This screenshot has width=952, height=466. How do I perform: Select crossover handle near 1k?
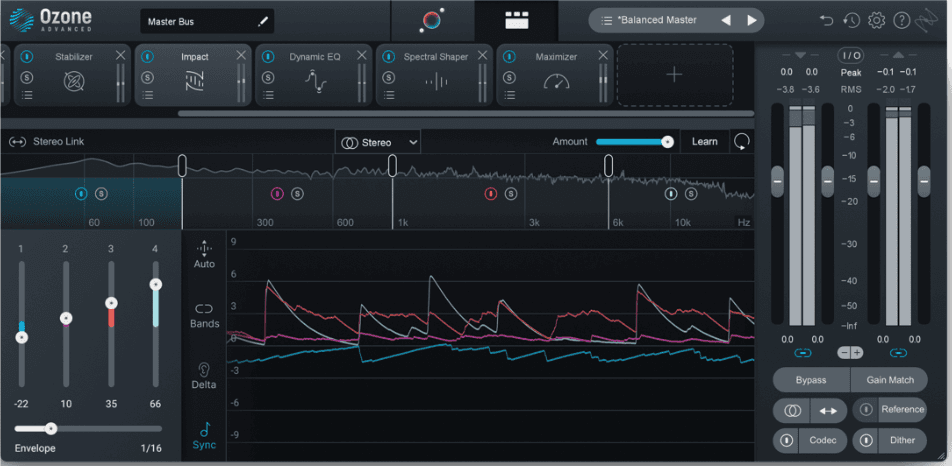392,166
